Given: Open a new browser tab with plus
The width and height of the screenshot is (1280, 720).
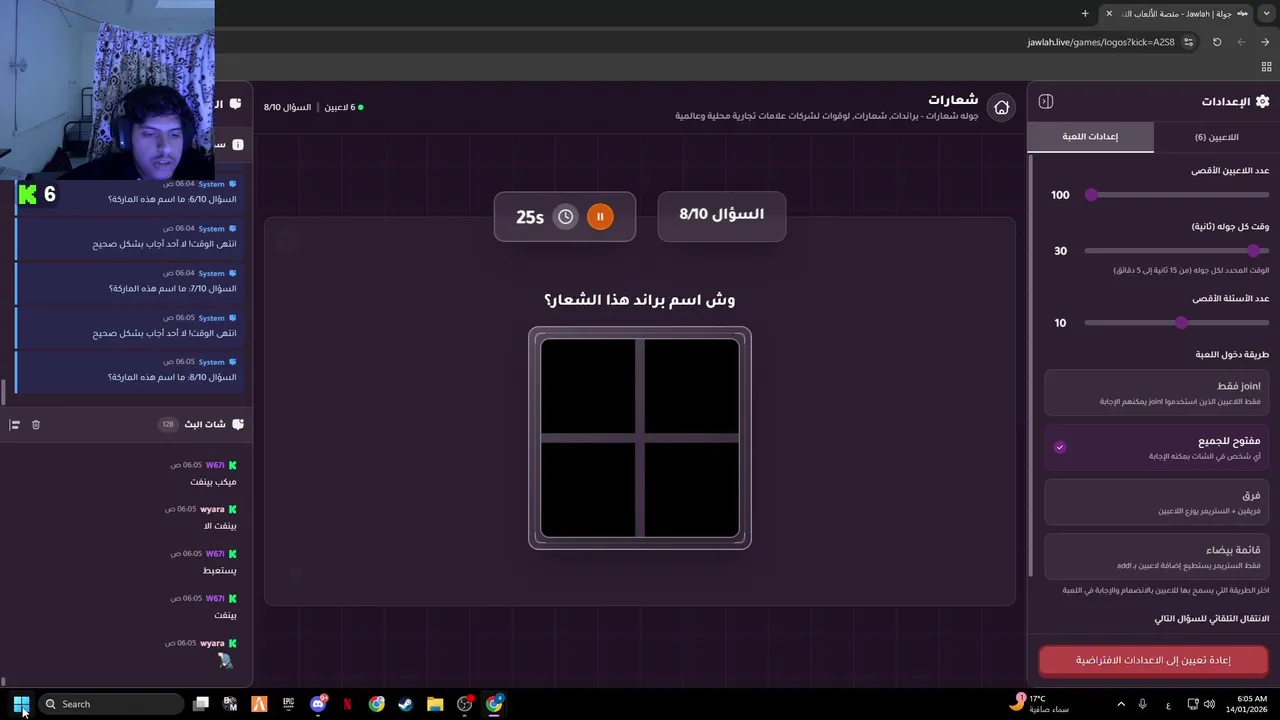Looking at the screenshot, I should coord(1085,13).
